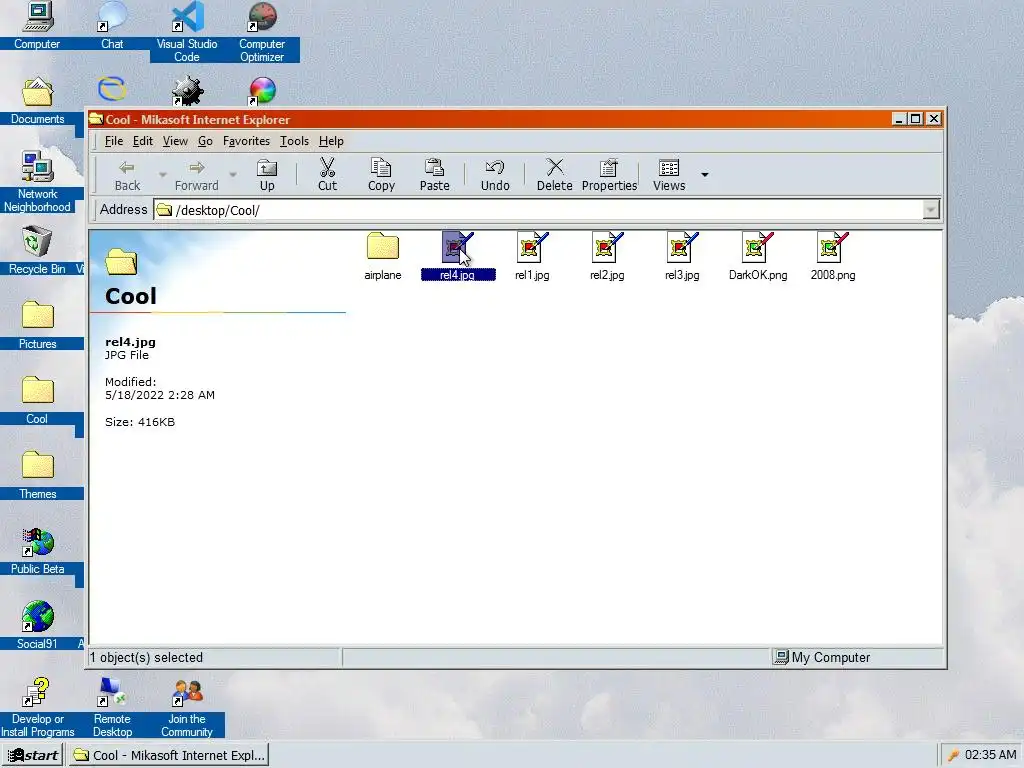Open the Back history dropdown arrow
The width and height of the screenshot is (1024, 768).
163,174
